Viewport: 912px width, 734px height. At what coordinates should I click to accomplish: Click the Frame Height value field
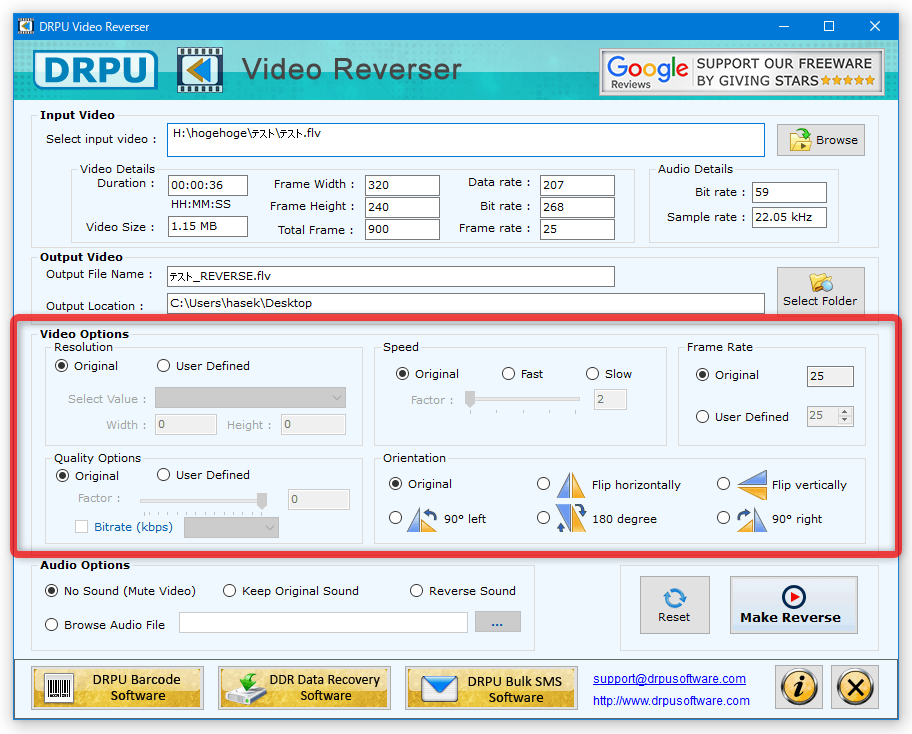coord(402,208)
